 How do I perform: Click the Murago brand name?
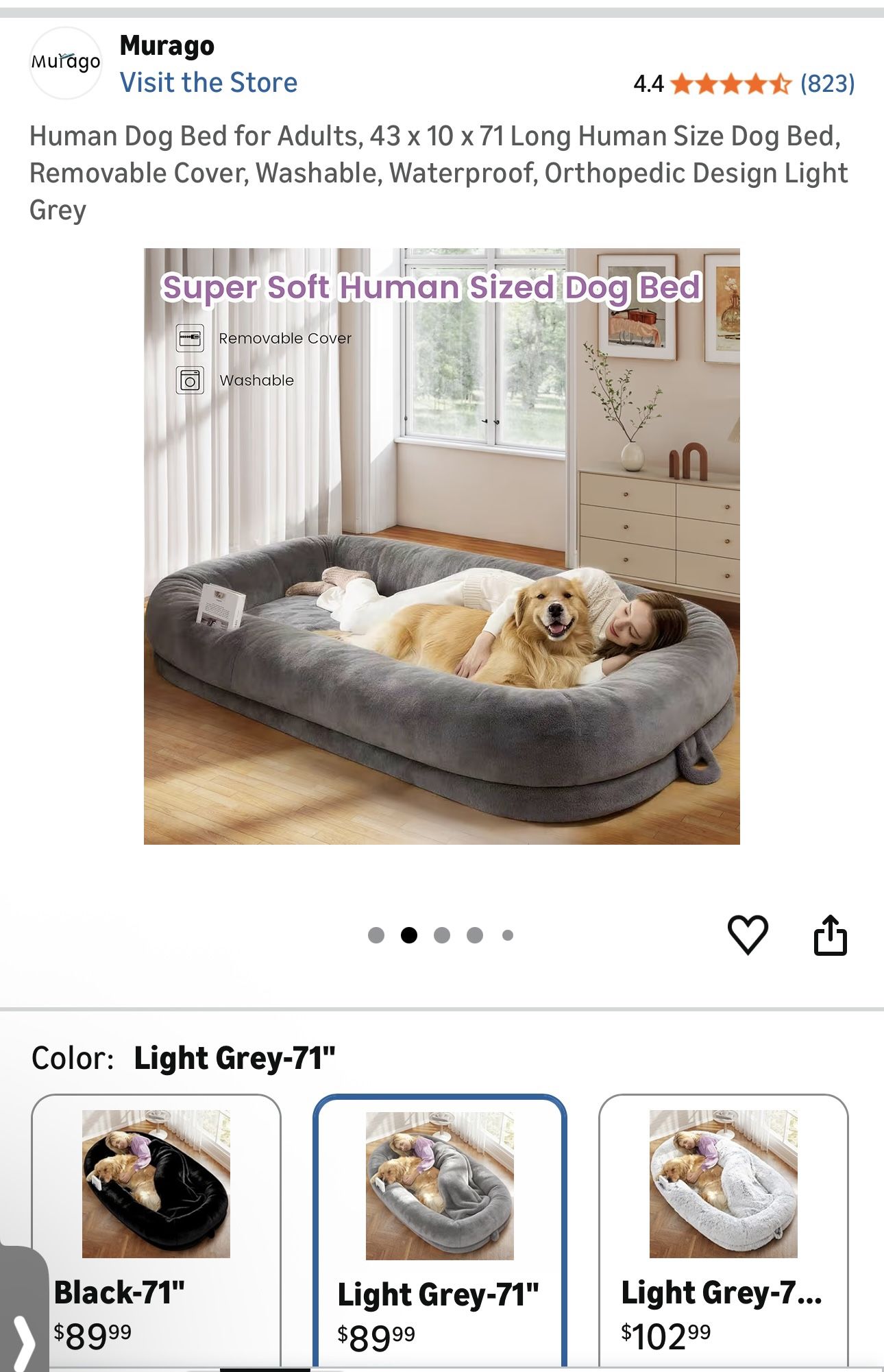click(x=167, y=46)
